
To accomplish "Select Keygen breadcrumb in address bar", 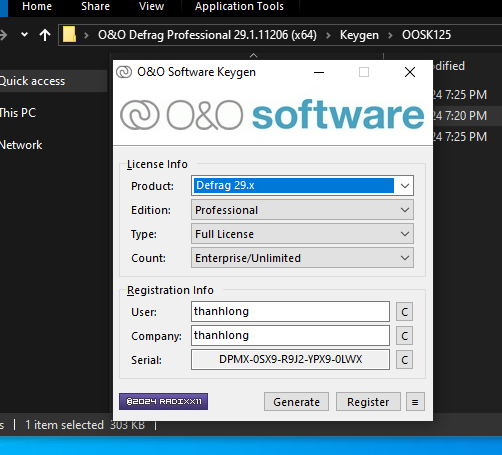I will pos(359,35).
